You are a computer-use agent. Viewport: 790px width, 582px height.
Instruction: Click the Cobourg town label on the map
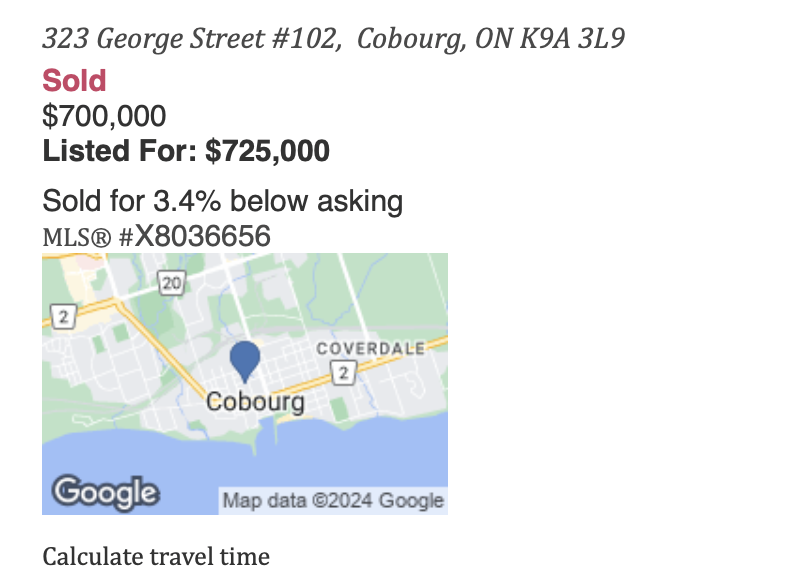(255, 401)
